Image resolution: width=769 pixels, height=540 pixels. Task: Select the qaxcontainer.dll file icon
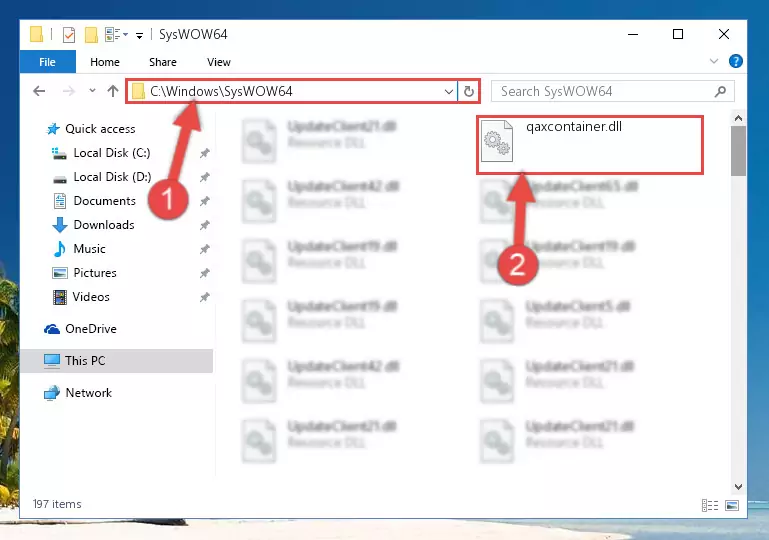pyautogui.click(x=497, y=141)
